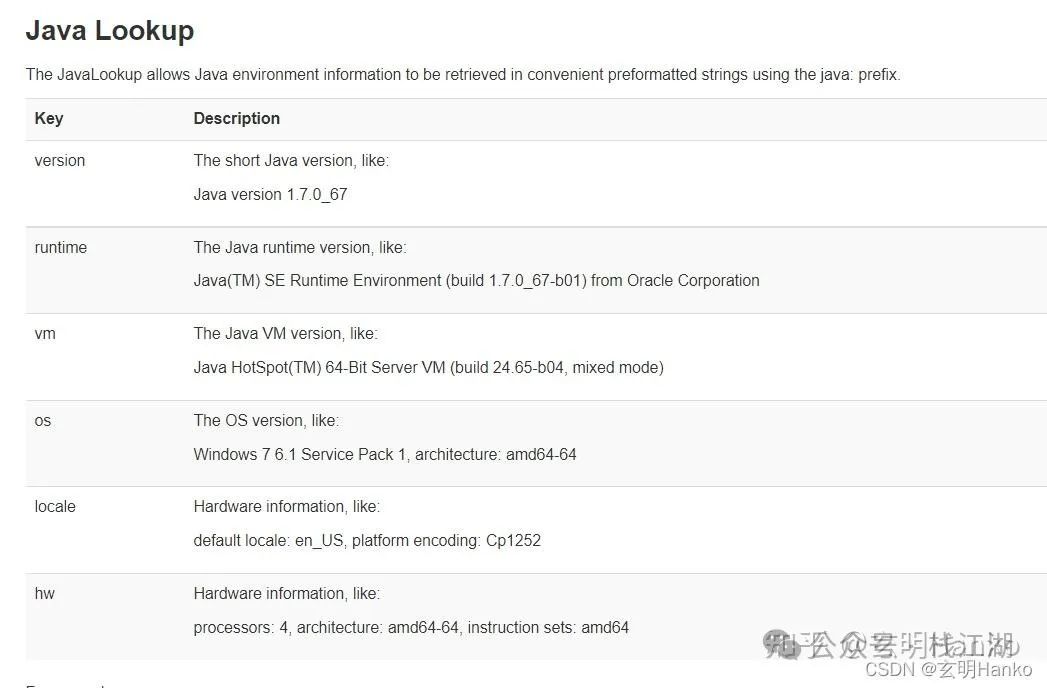
Task: Click the "default locale: en_US" example line
Action: coord(367,540)
